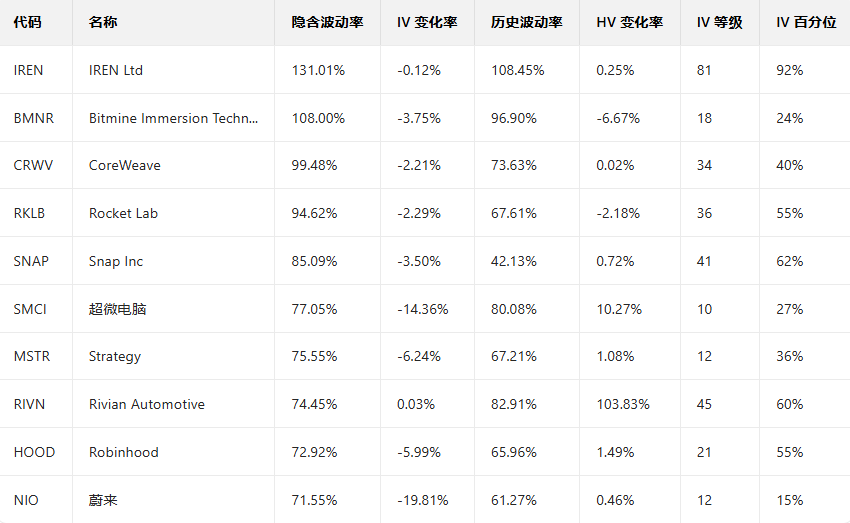Viewport: 850px width, 523px height.
Task: Click the Robinhood stock name
Action: click(123, 452)
